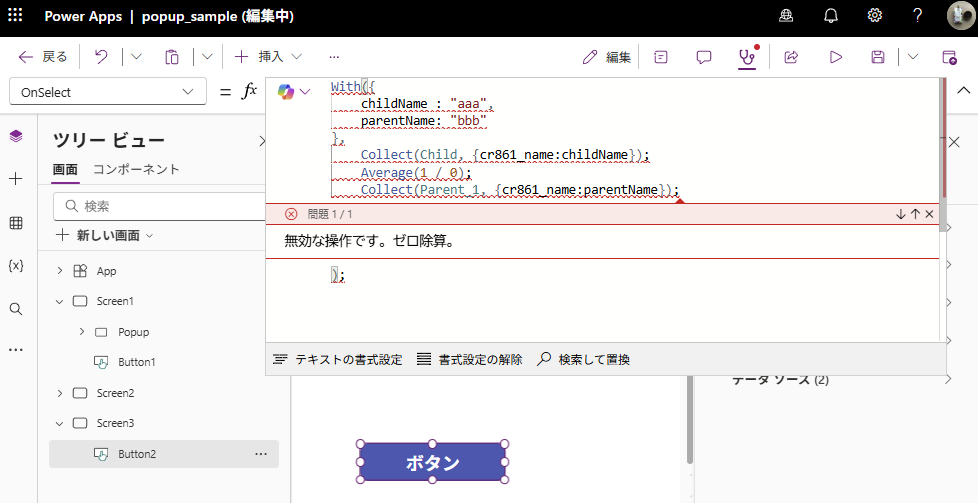Click the undo arrow icon

101,57
